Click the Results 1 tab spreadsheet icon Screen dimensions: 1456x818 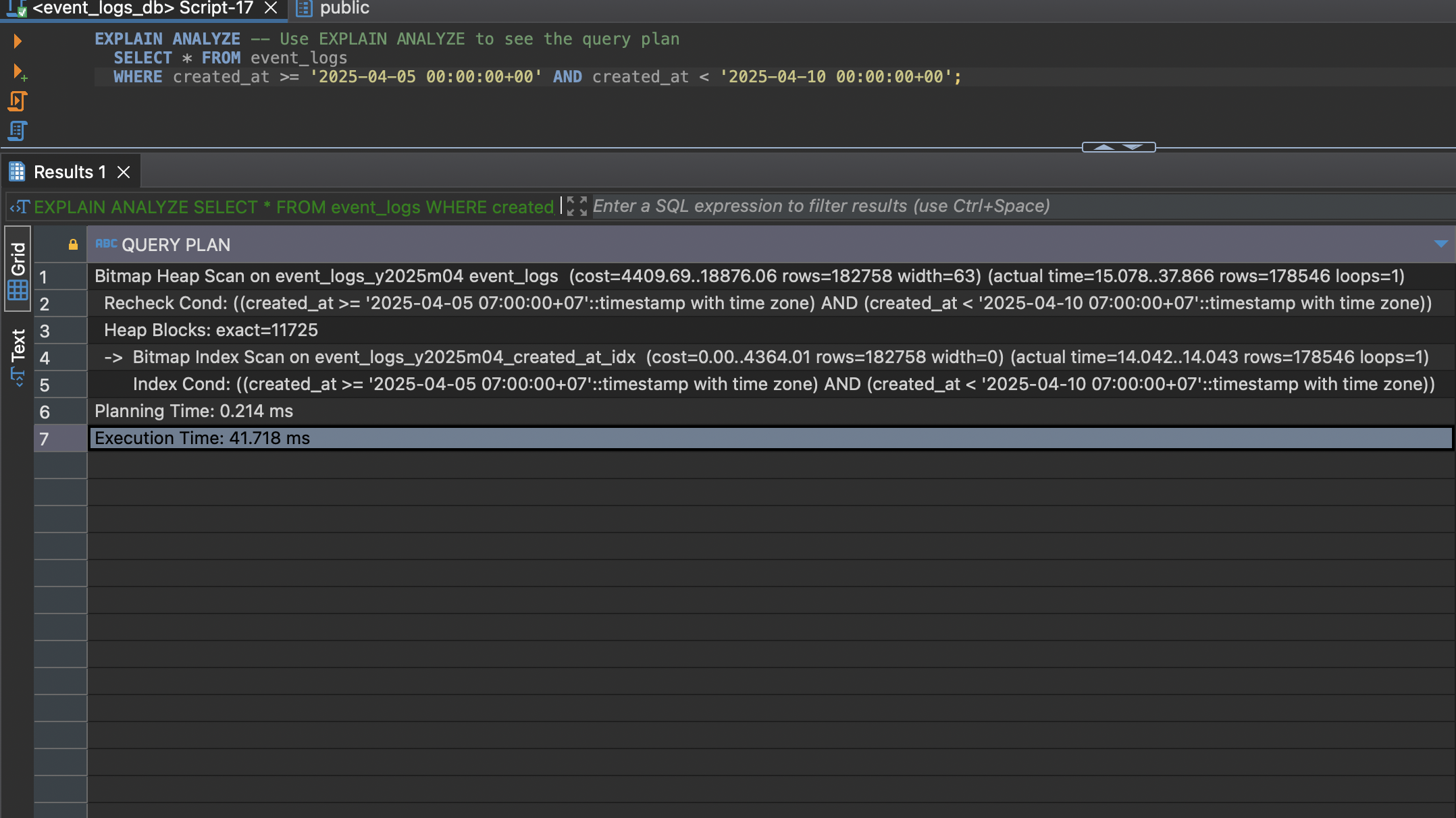point(16,171)
